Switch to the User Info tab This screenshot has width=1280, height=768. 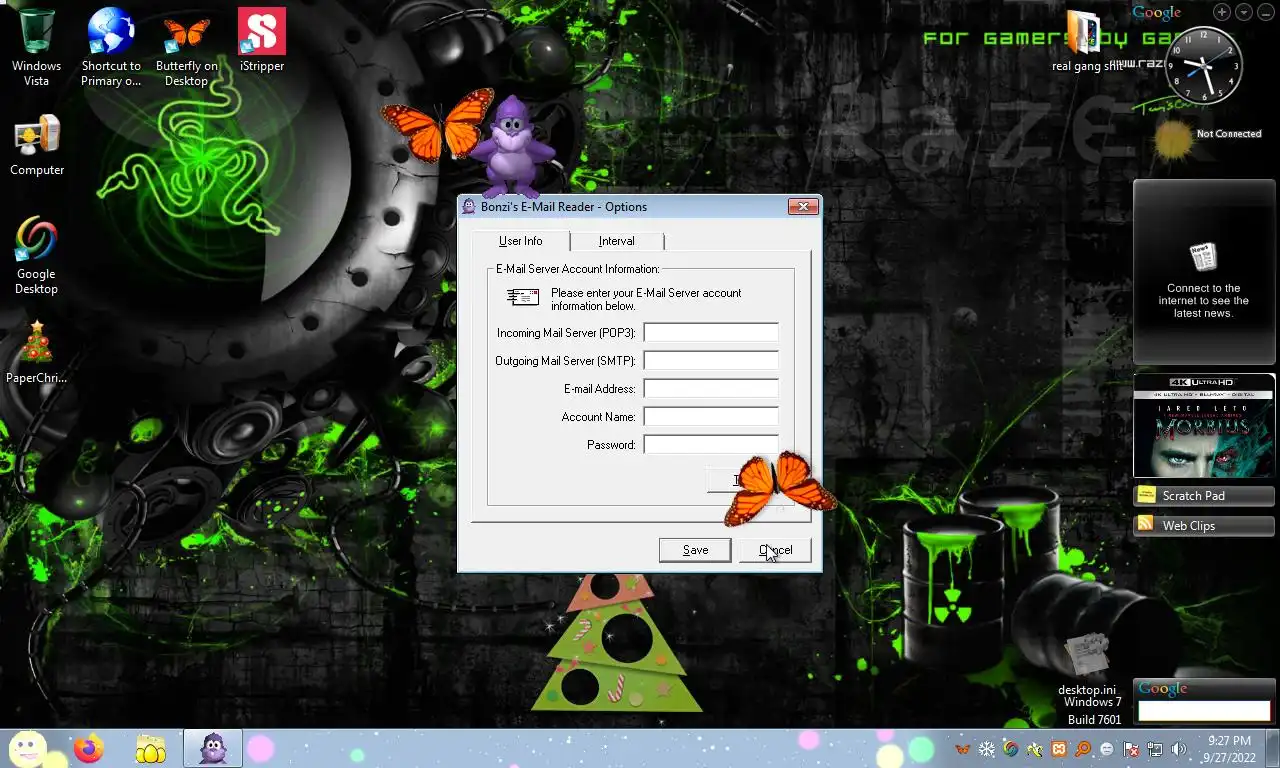pyautogui.click(x=520, y=241)
